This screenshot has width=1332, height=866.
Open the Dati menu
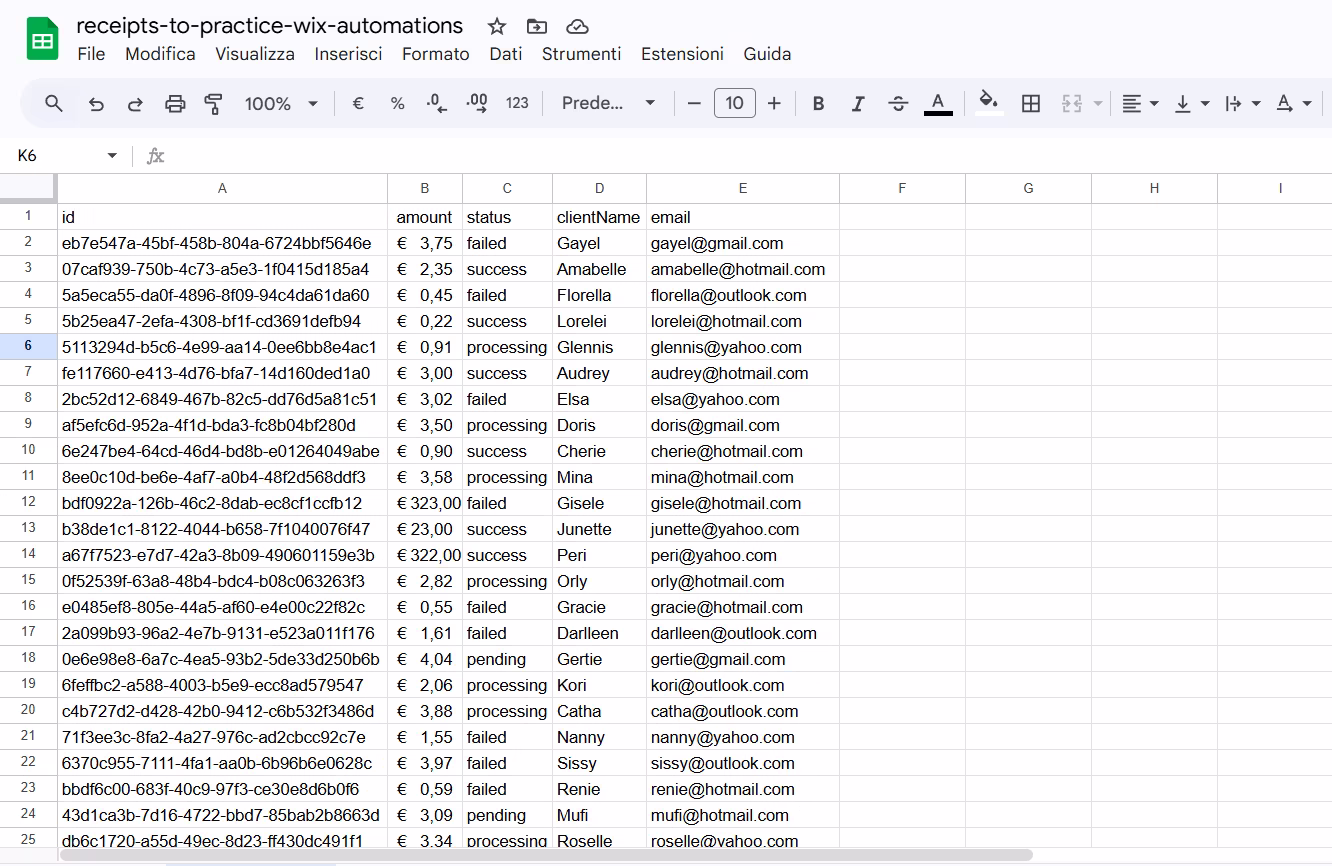pos(506,54)
